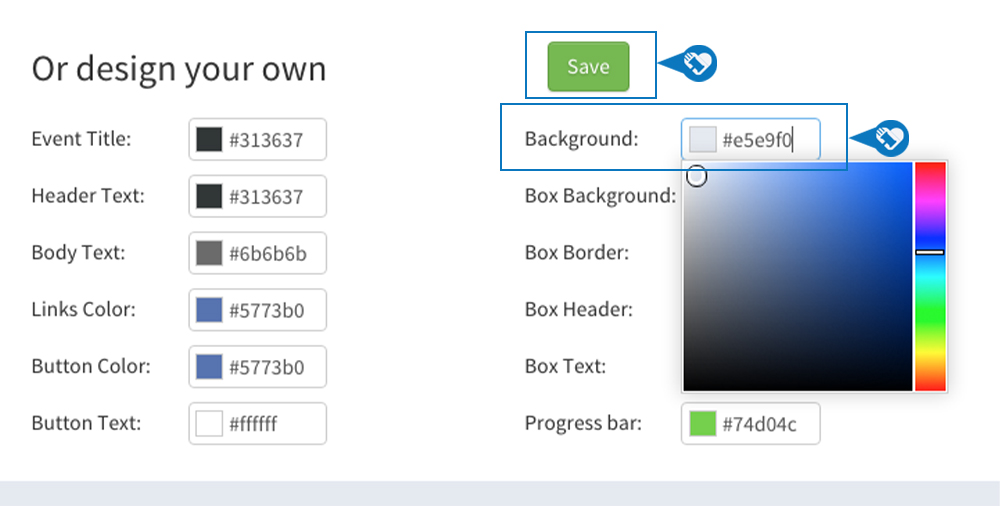
Task: Click the Event Title label
Action: pos(81,138)
